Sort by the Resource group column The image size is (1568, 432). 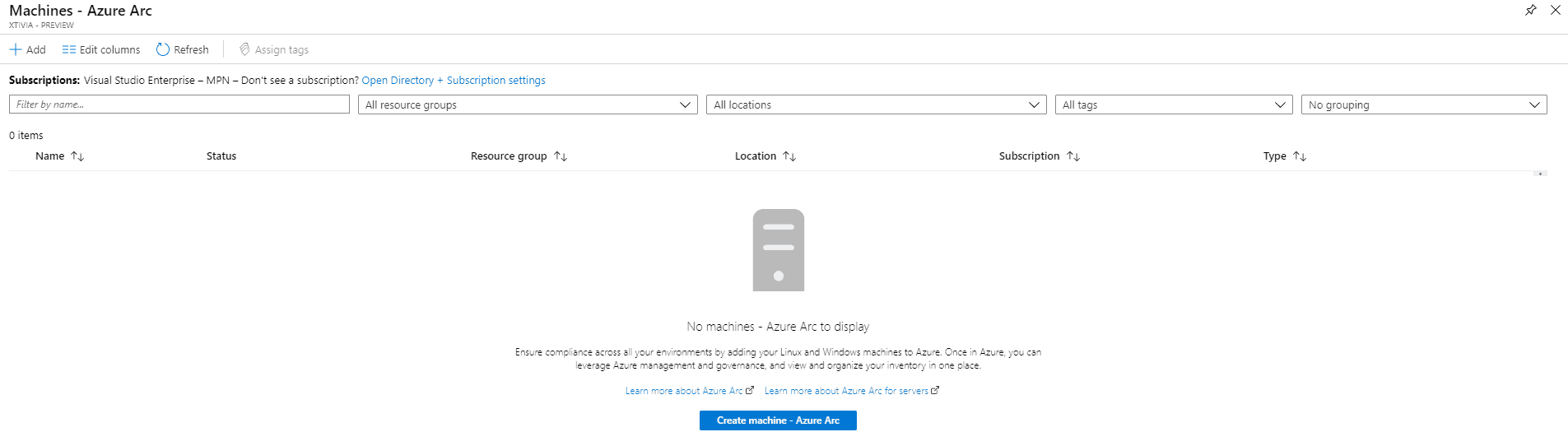tap(519, 156)
